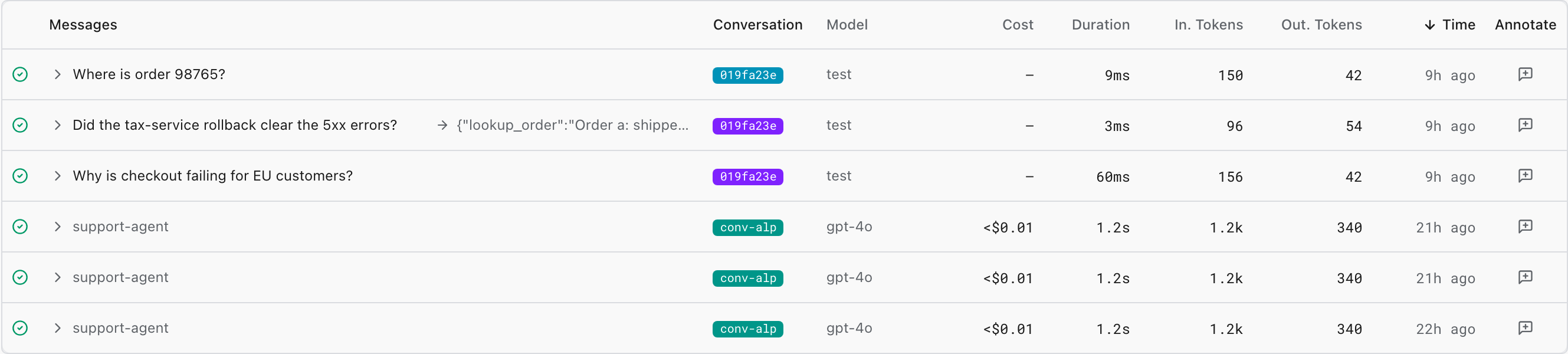Open the lookup_order output preview text
Viewport: 1568px width, 354px height.
click(x=572, y=125)
